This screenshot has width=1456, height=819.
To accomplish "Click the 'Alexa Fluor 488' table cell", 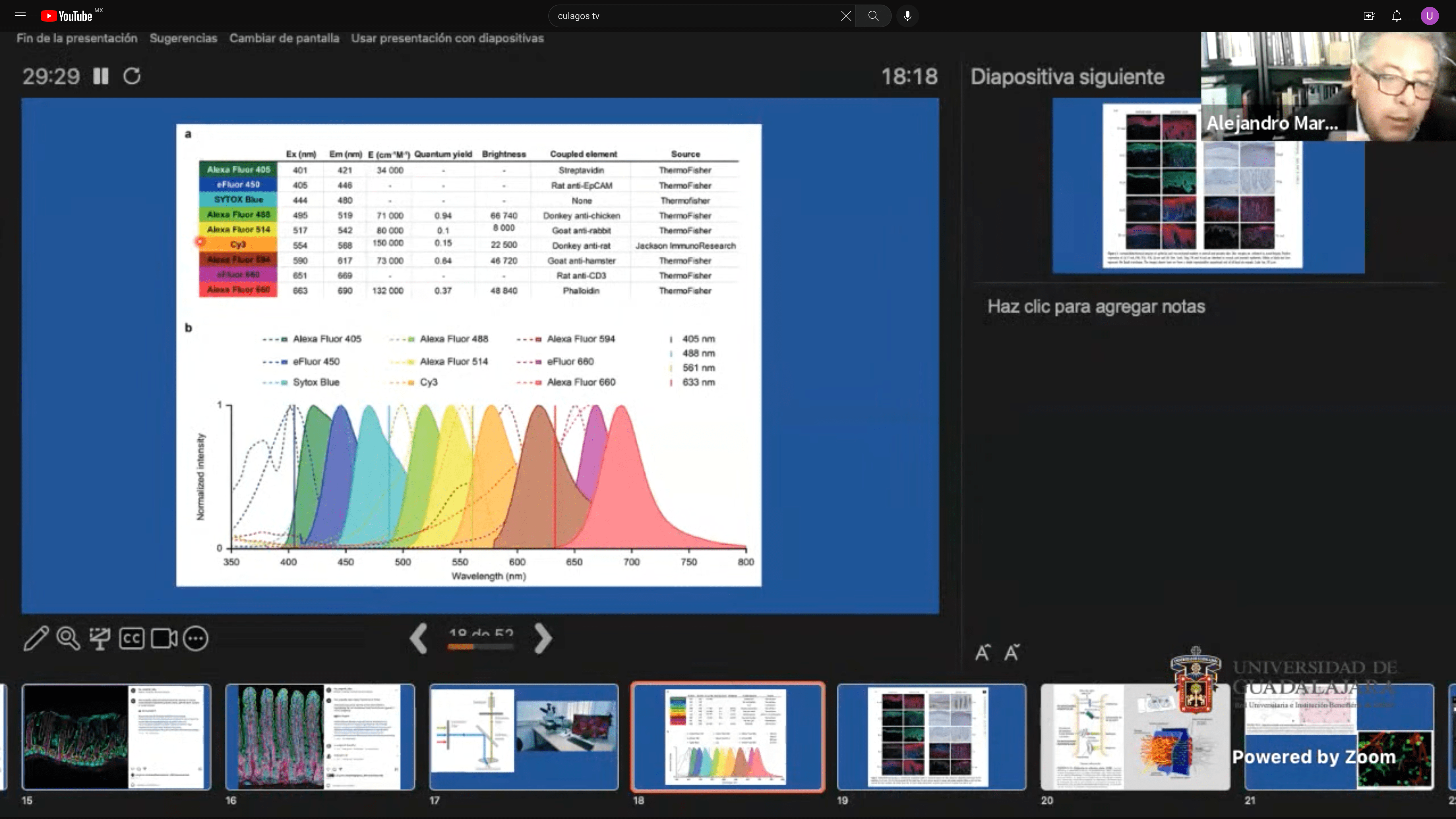I will point(238,214).
